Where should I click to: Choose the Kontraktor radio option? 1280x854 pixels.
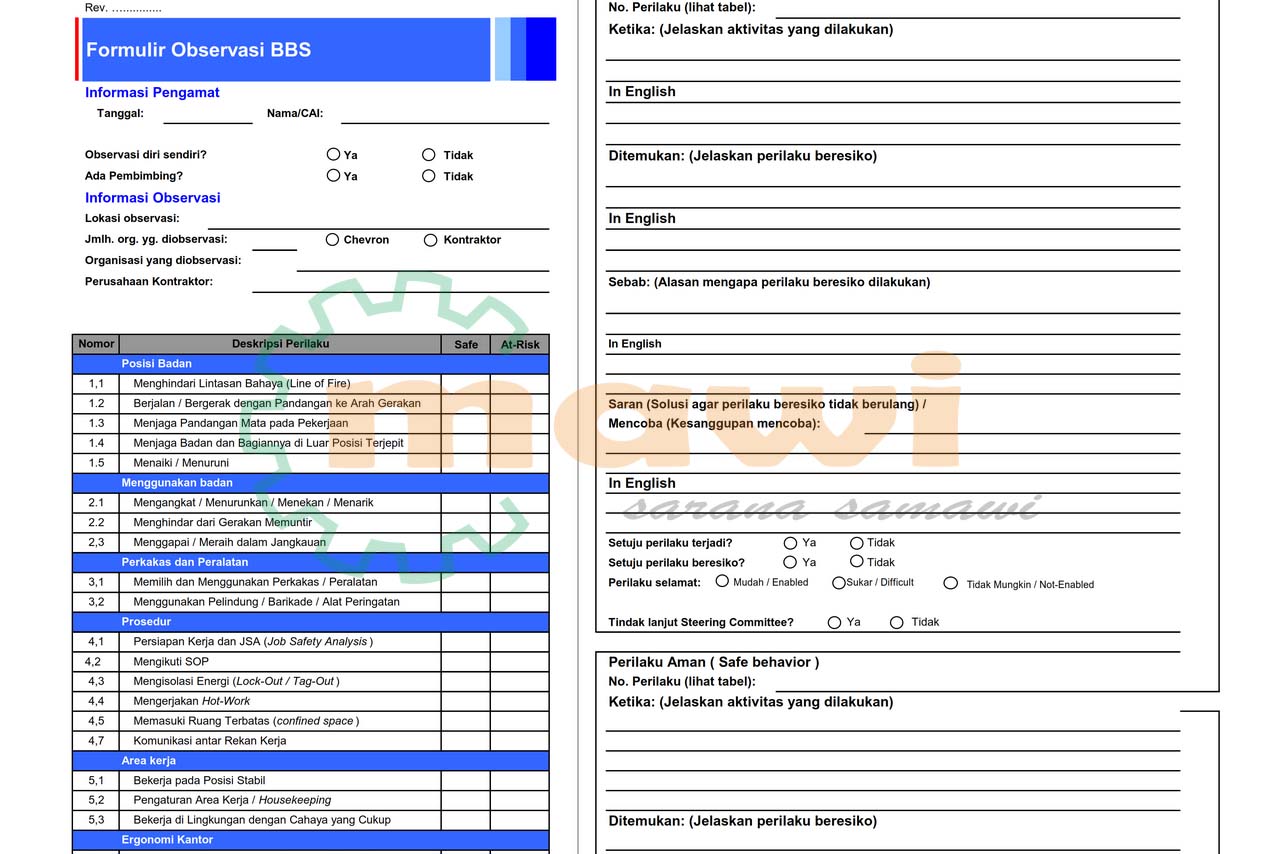coord(431,240)
